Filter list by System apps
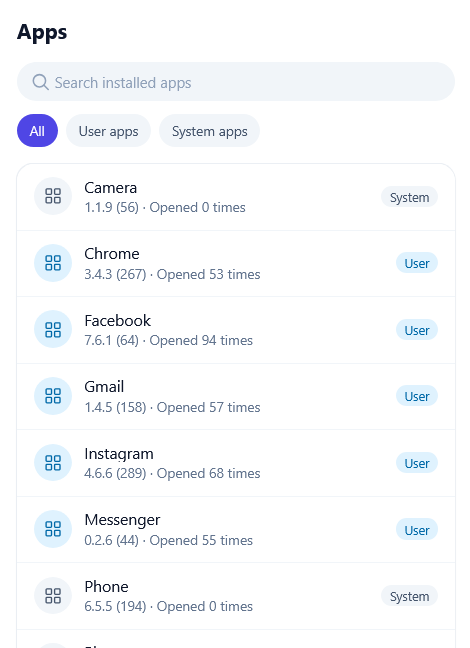Viewport: 470px width, 648px height. click(x=210, y=131)
